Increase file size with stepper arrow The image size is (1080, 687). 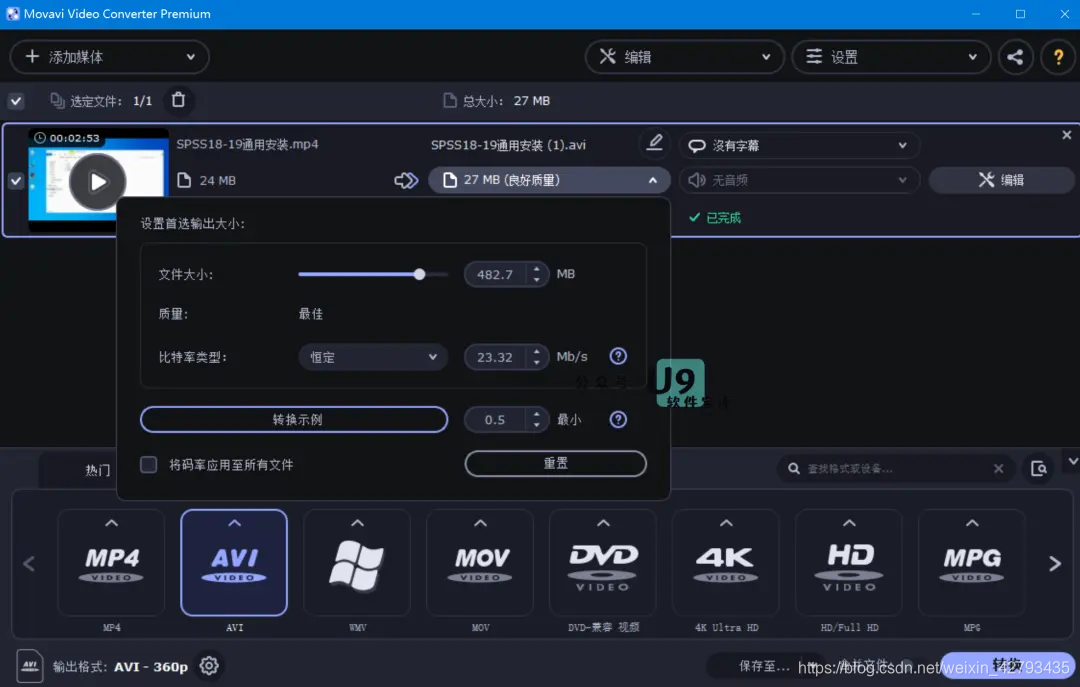click(537, 269)
